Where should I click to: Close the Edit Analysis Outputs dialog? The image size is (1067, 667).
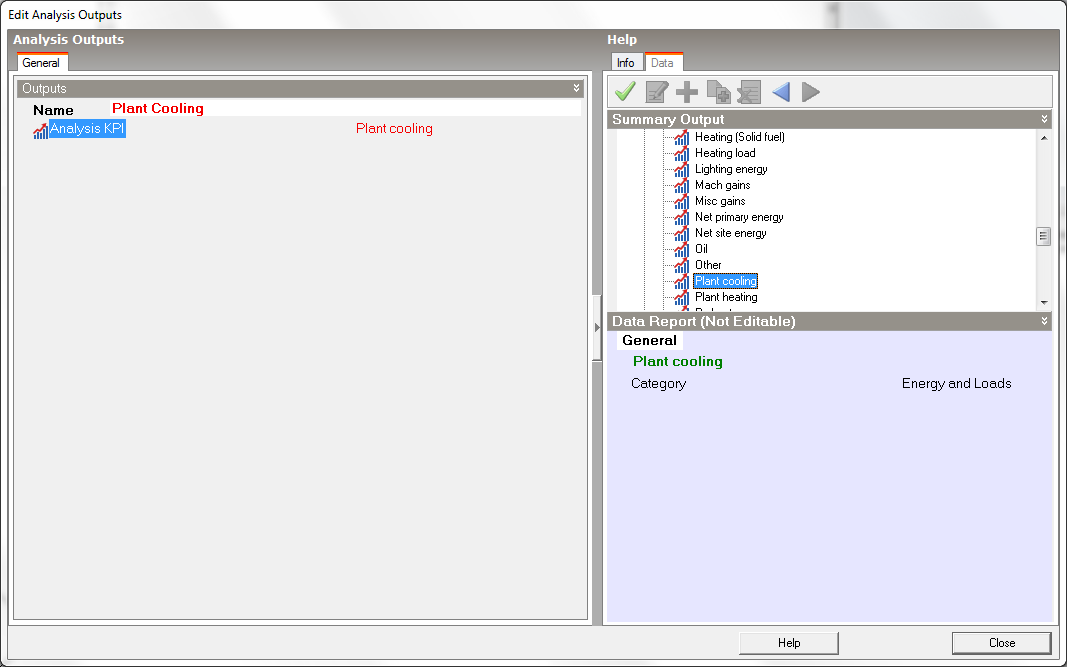point(1001,643)
